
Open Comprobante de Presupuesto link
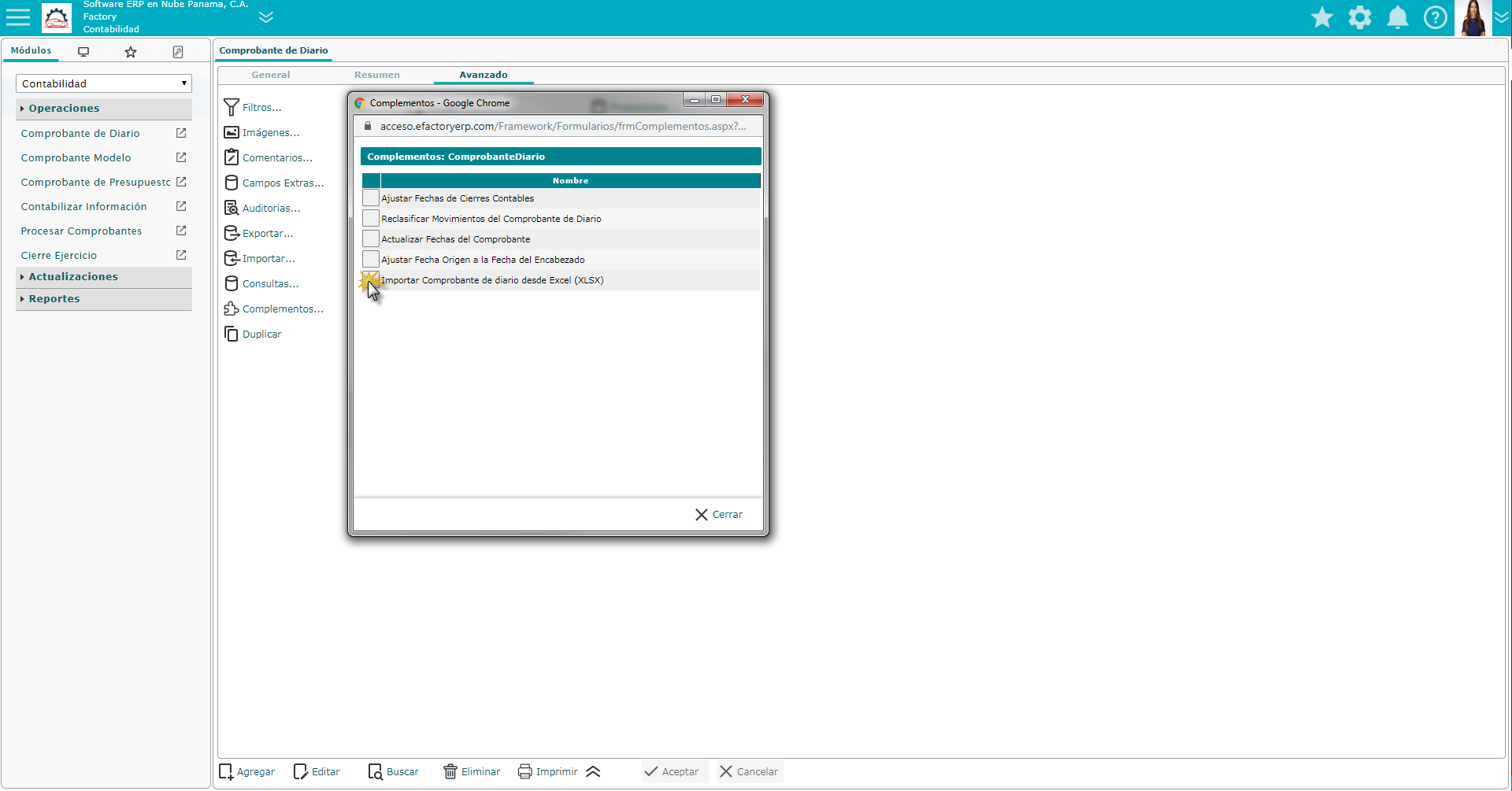coord(96,183)
